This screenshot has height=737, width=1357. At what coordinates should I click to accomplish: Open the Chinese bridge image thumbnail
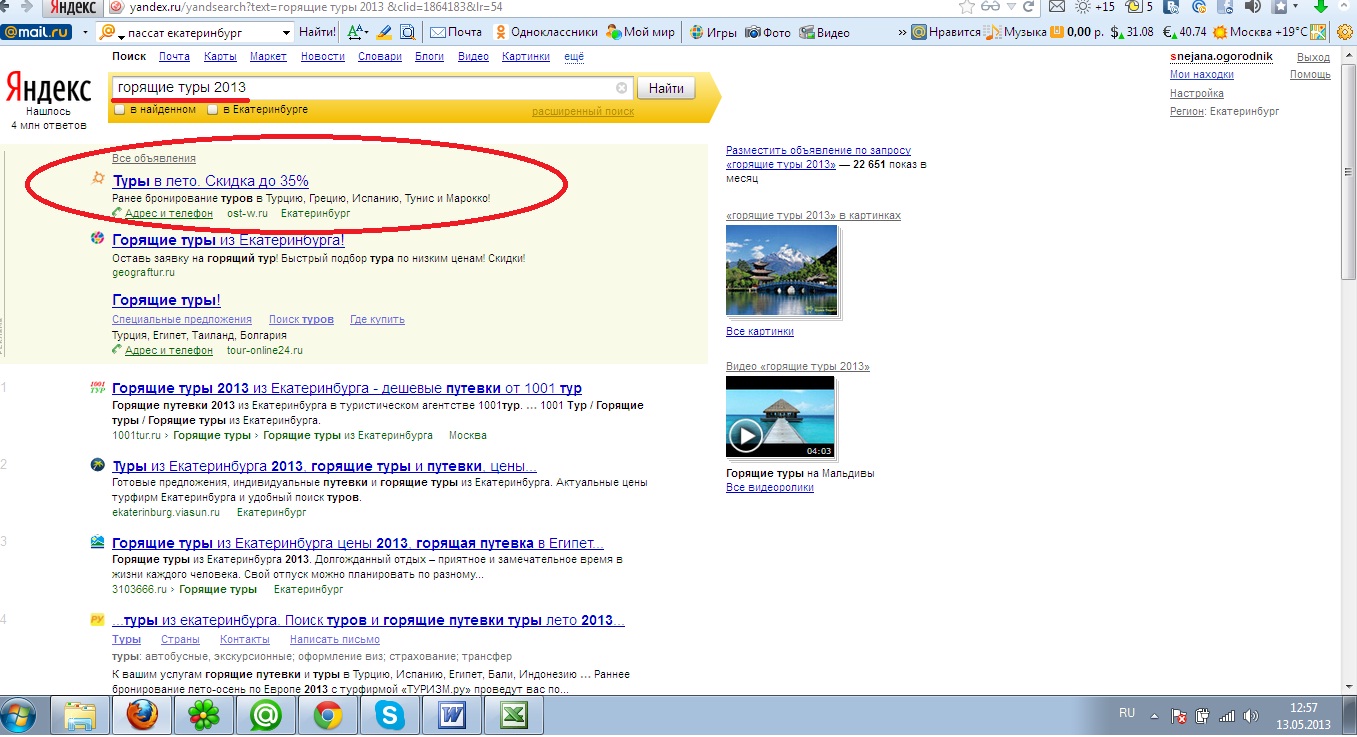782,271
